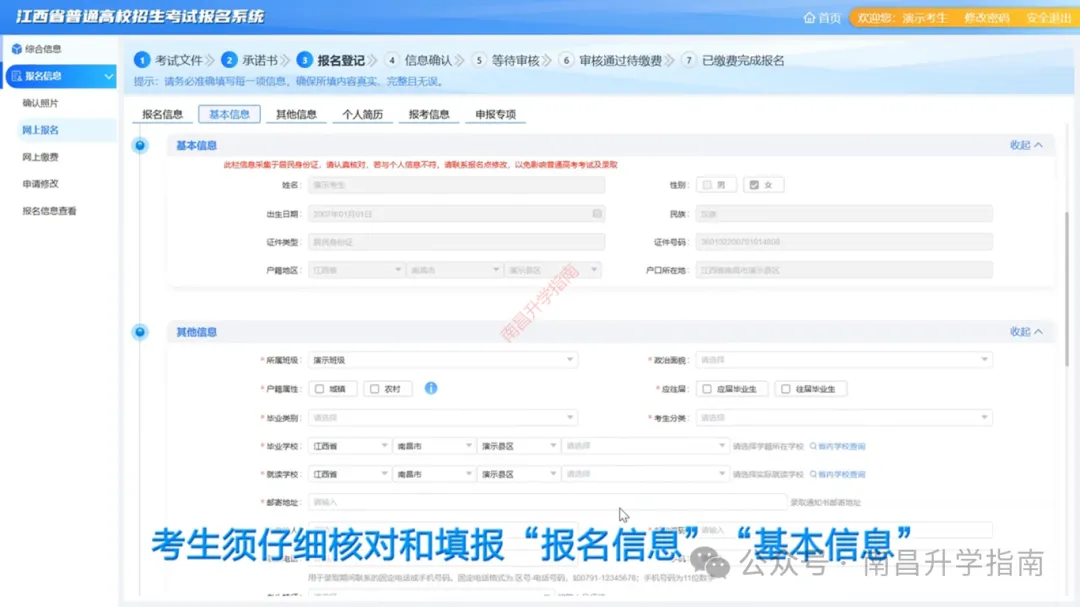Click the 修改密码 link in header
1080x607 pixels.
pyautogui.click(x=986, y=18)
